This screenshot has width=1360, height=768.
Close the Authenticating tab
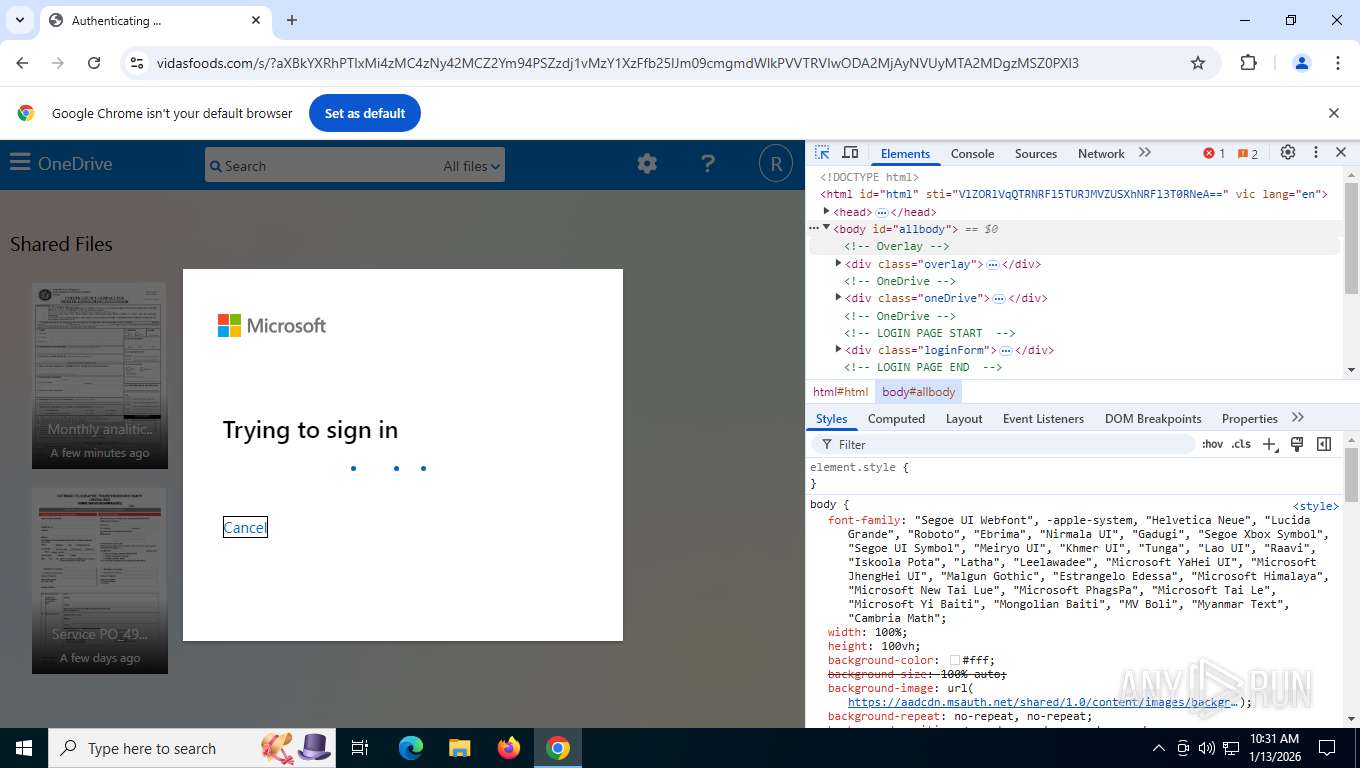(256, 20)
